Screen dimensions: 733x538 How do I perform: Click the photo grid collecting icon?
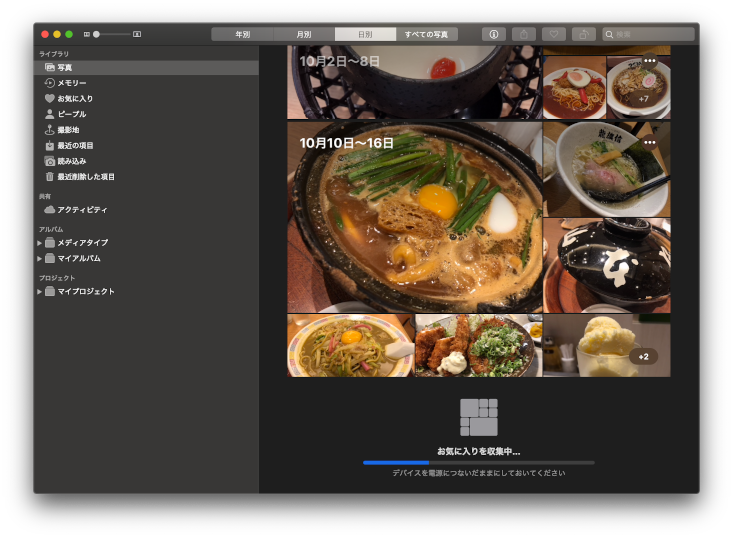coord(479,417)
